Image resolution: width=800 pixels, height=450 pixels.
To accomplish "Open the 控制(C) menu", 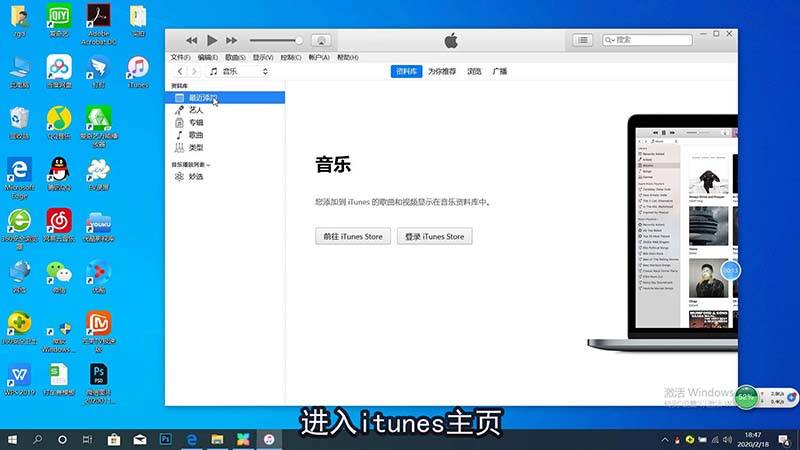I will coord(291,58).
